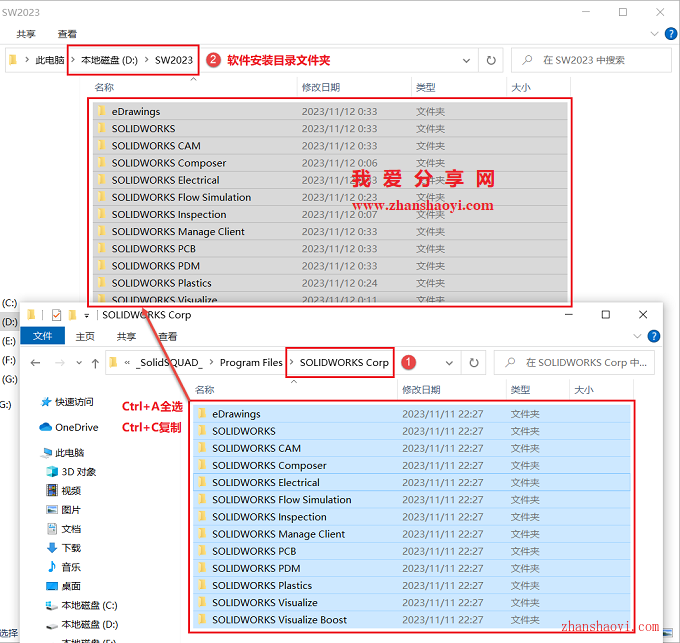Image resolution: width=680 pixels, height=643 pixels.
Task: Click the search box in SOLIDWORKS Corp window
Action: tap(574, 362)
